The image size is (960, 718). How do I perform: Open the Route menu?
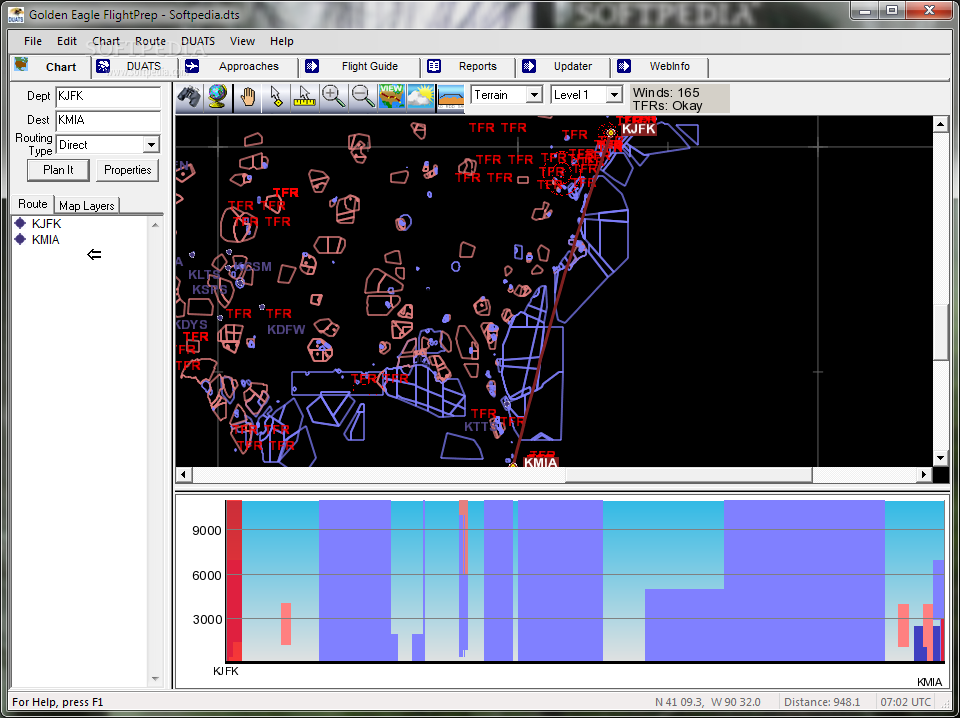pyautogui.click(x=151, y=41)
